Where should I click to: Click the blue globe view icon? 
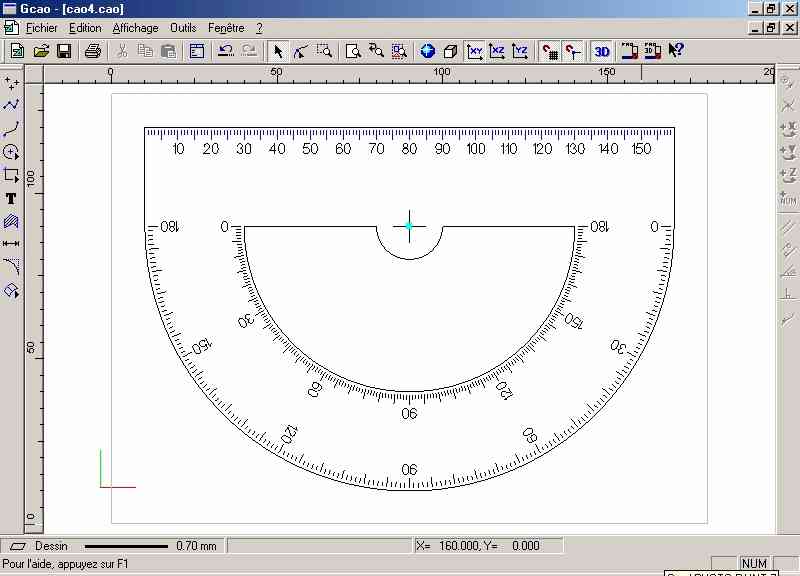pos(428,51)
